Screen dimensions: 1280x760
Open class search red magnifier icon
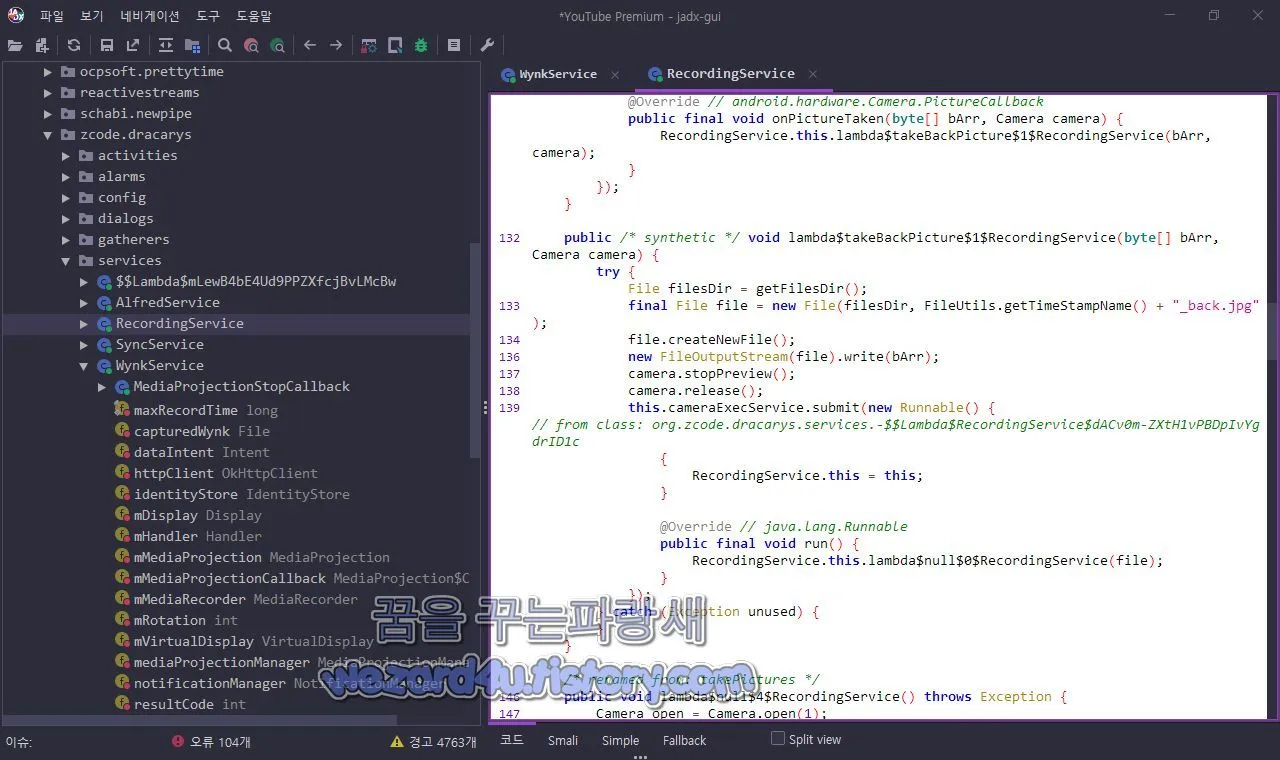click(x=251, y=45)
